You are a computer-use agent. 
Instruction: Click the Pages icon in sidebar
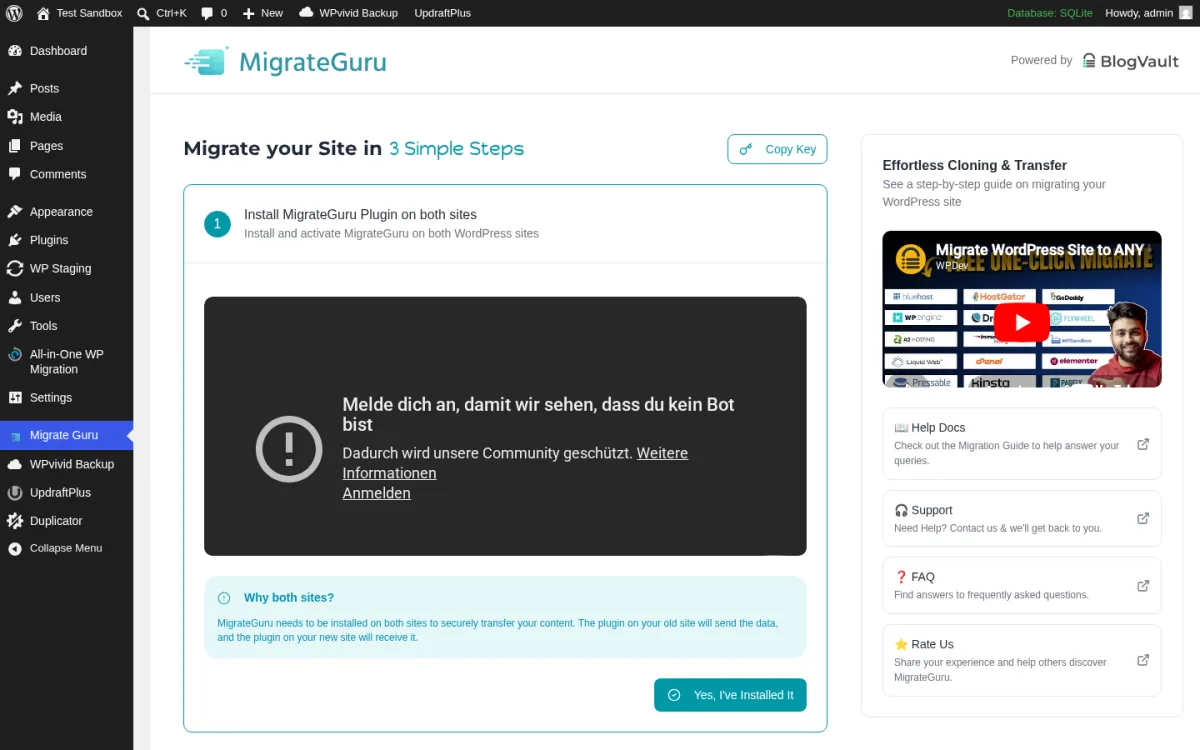pyautogui.click(x=15, y=146)
